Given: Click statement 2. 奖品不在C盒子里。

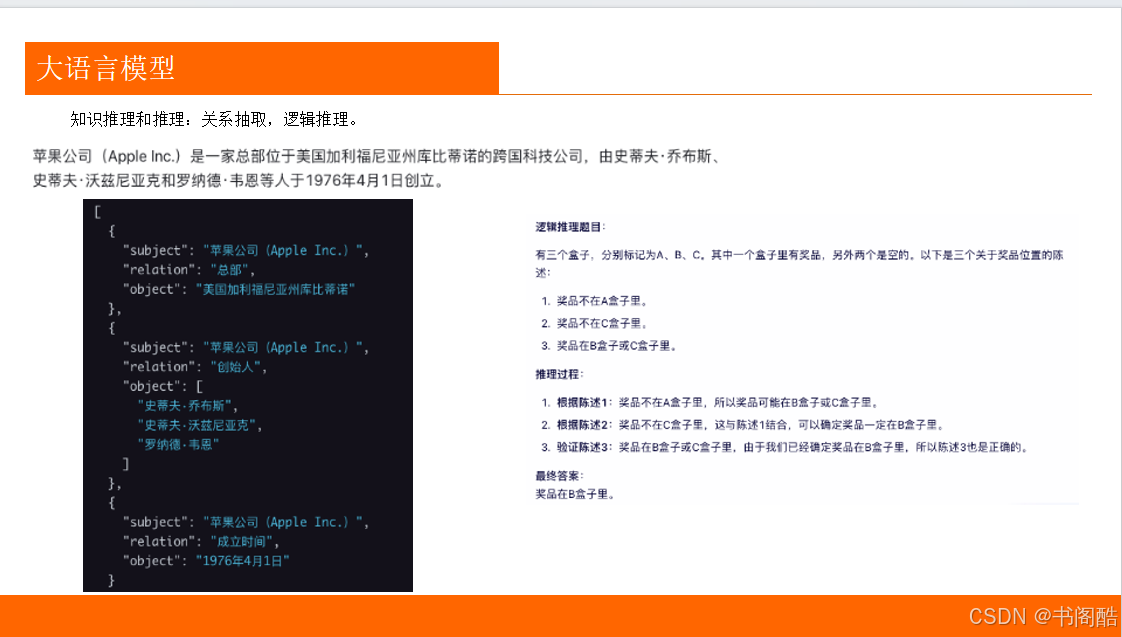Looking at the screenshot, I should 595,324.
